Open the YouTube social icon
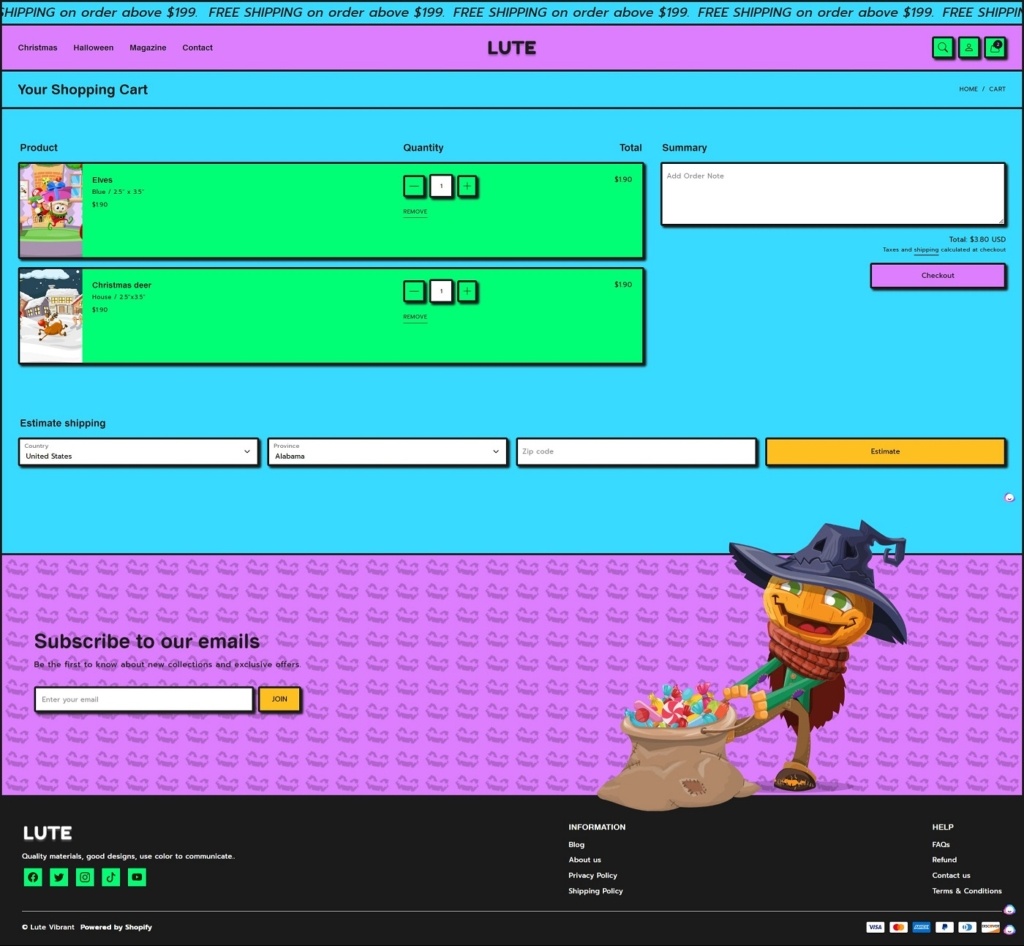This screenshot has height=946, width=1024. [x=137, y=877]
